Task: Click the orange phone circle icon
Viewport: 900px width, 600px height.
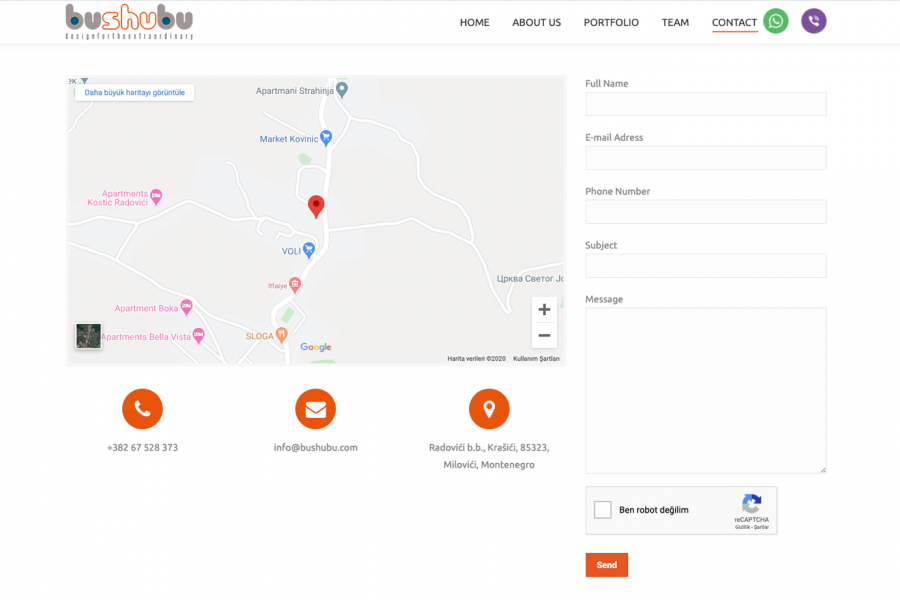Action: [x=142, y=409]
